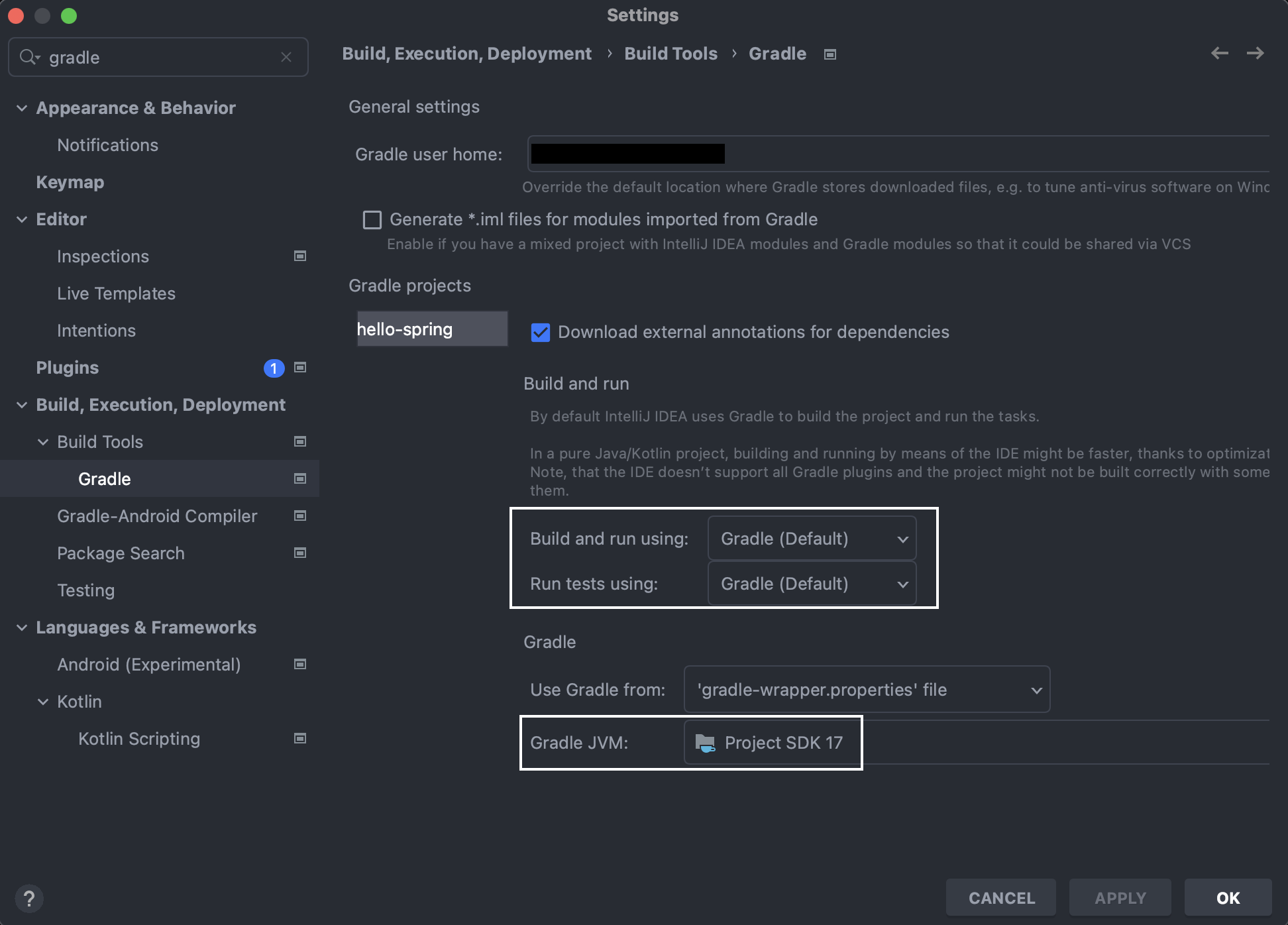Image resolution: width=1288 pixels, height=925 pixels.
Task: Open the help question mark button
Action: [x=29, y=898]
